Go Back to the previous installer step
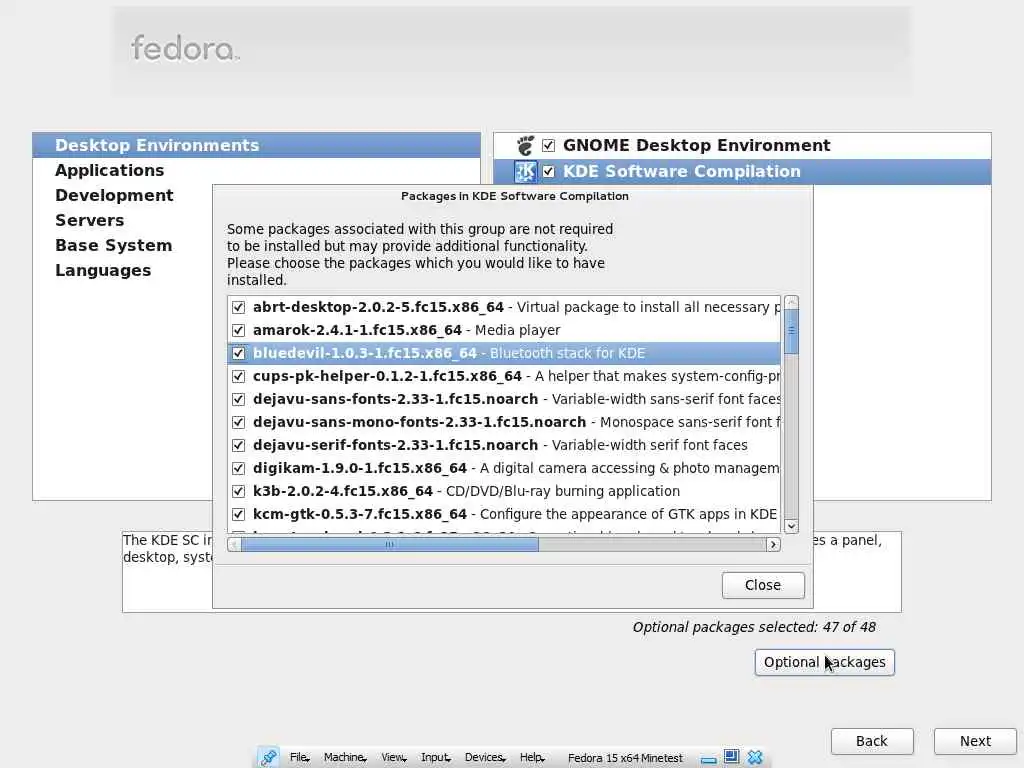 click(x=872, y=741)
